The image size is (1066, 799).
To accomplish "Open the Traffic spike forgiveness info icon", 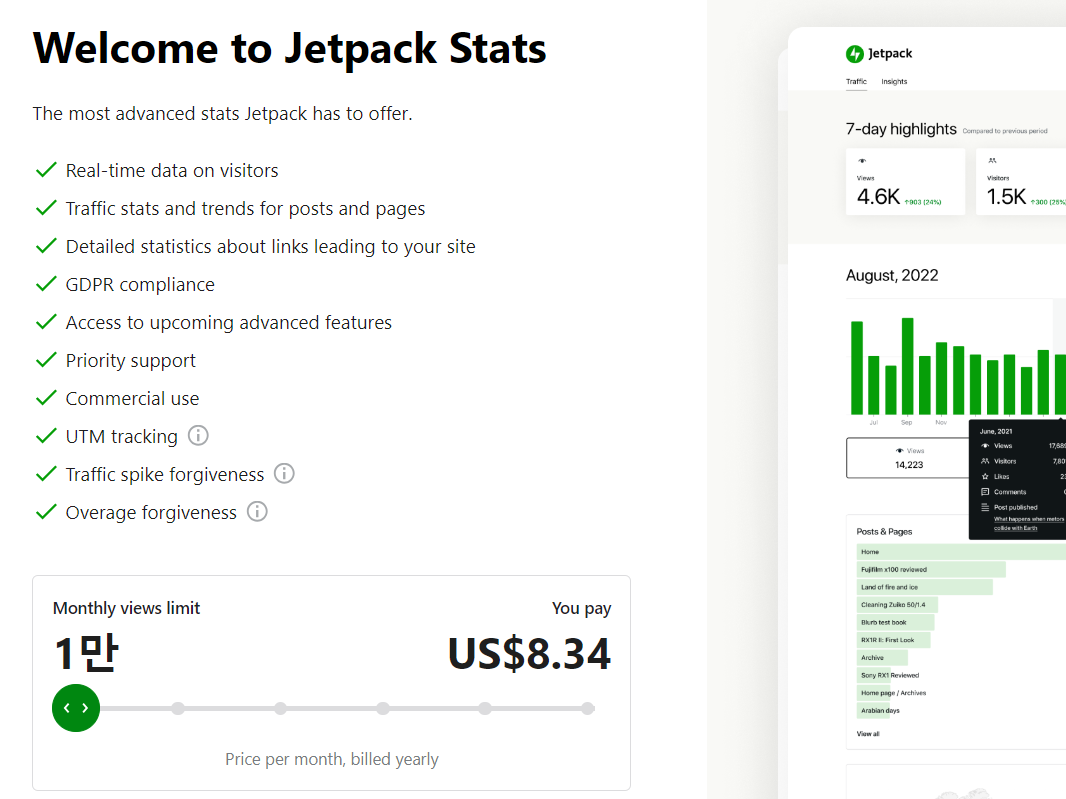I will tap(284, 473).
